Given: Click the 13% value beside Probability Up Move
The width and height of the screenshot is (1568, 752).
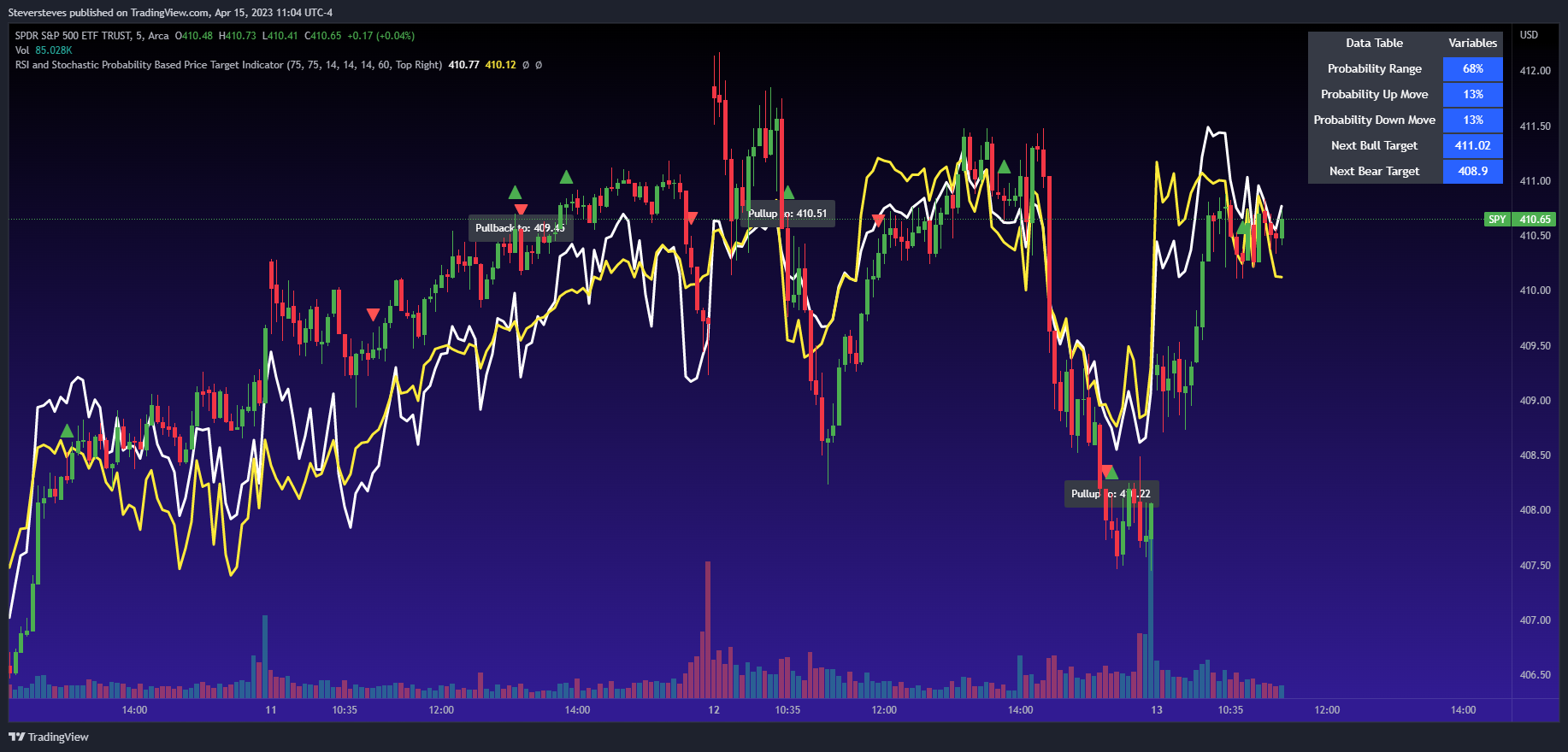Looking at the screenshot, I should coord(1472,94).
